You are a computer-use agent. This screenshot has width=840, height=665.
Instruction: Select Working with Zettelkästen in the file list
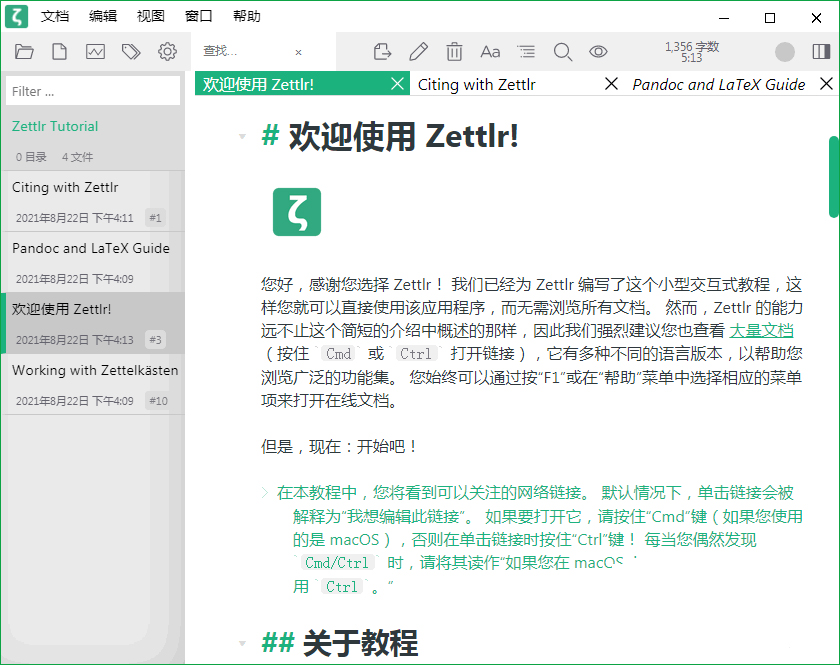pyautogui.click(x=93, y=369)
